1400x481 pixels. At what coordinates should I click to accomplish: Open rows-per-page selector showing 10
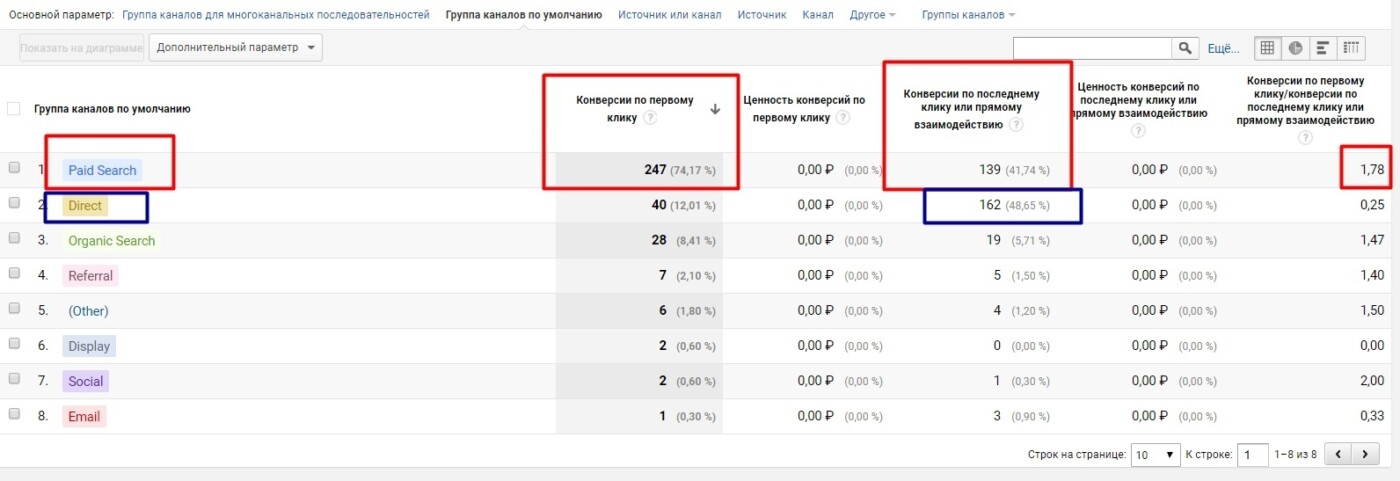coord(1156,454)
